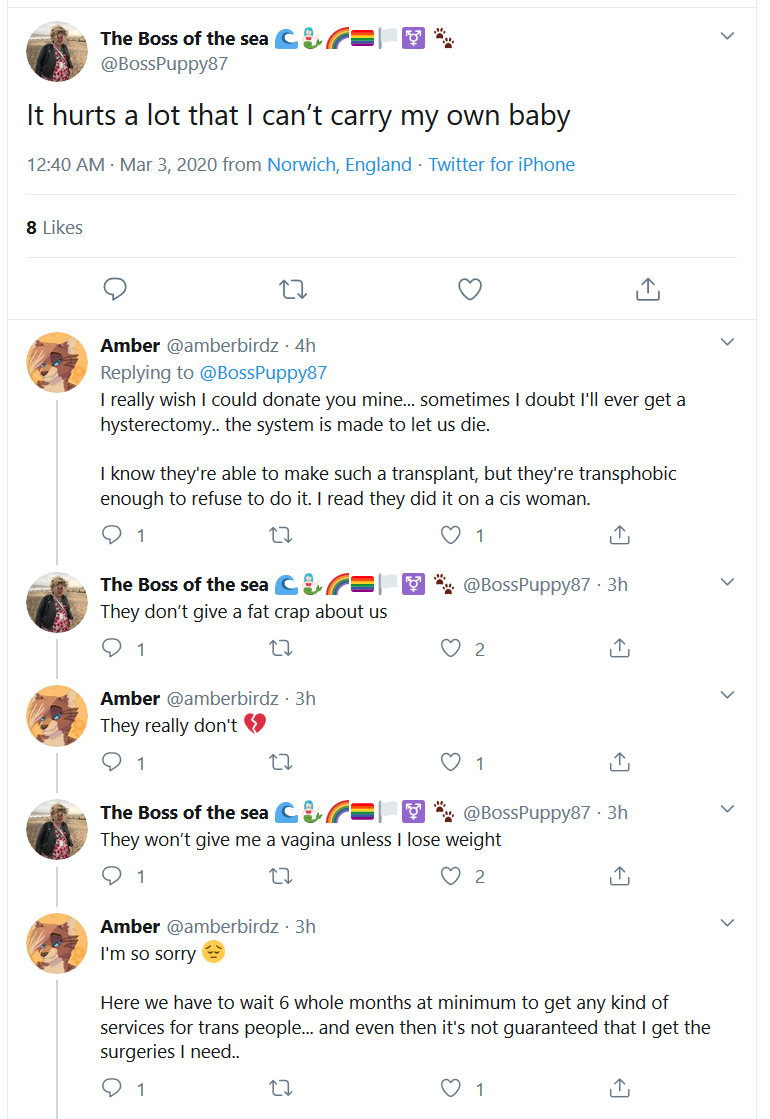Open Twitter for iPhone source link

(x=502, y=165)
